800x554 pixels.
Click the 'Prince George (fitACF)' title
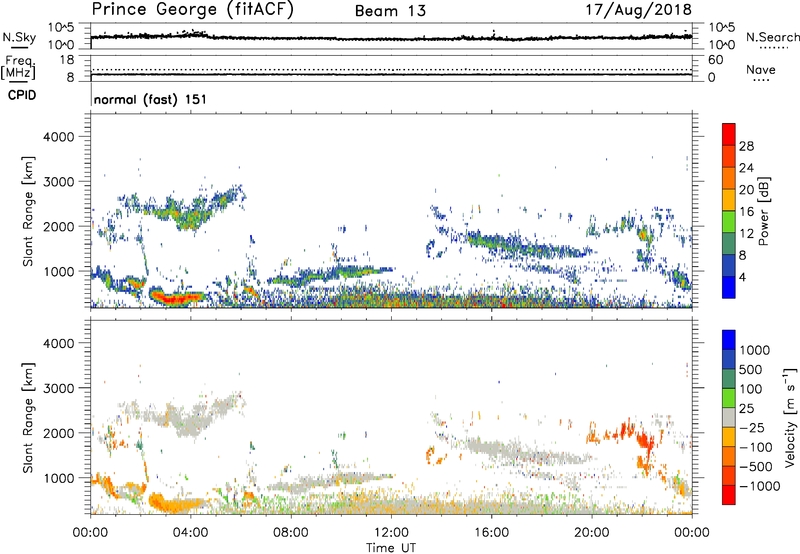[x=192, y=10]
